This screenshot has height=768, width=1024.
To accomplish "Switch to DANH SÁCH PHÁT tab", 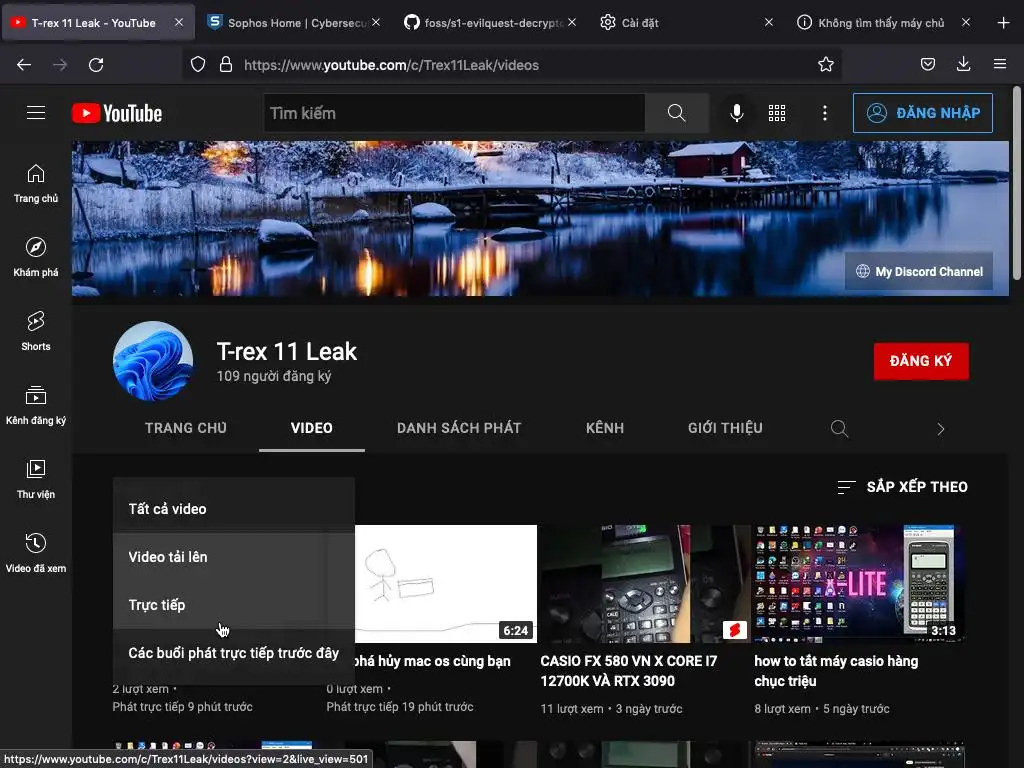I will [458, 428].
